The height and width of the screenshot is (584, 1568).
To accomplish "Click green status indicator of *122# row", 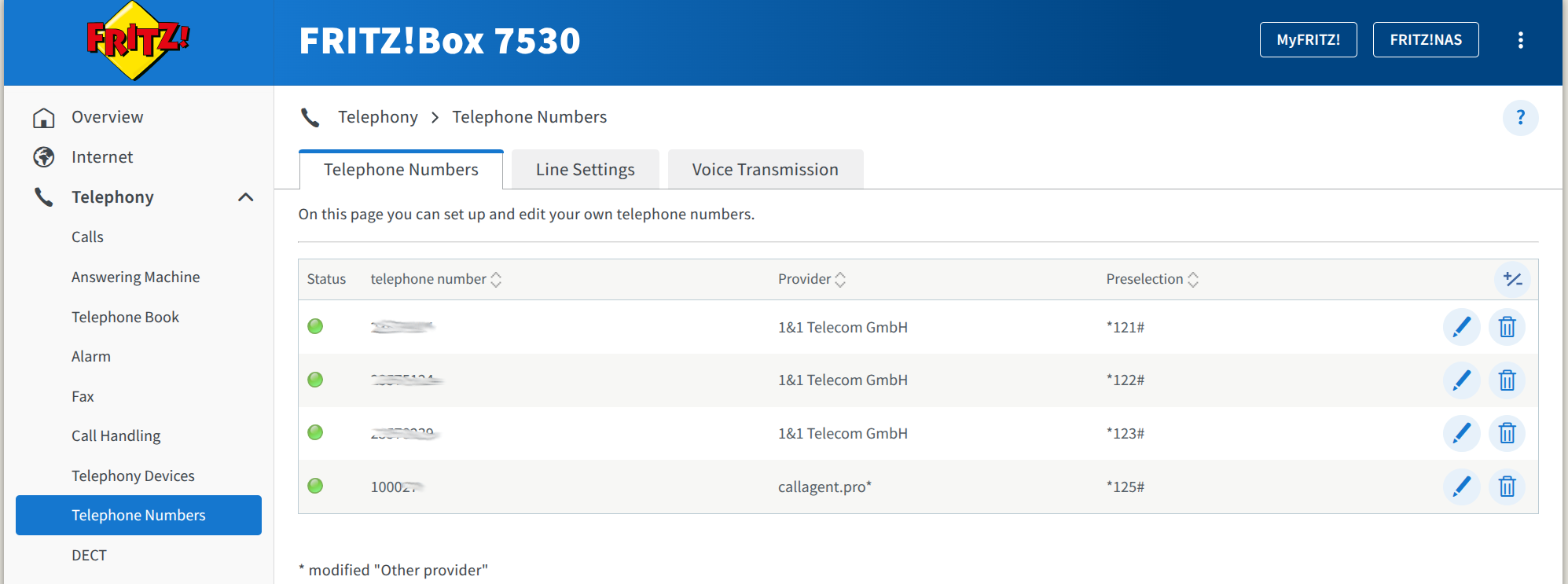I will [315, 380].
